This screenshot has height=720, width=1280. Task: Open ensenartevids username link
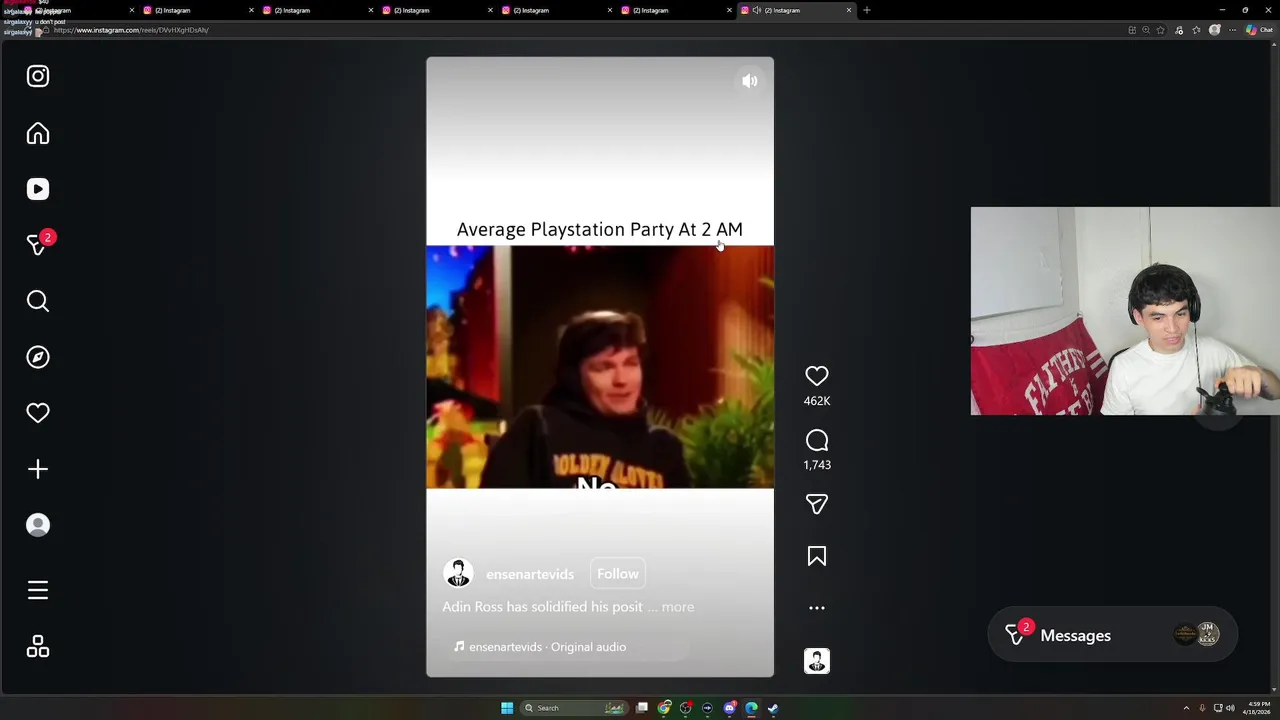click(x=530, y=574)
